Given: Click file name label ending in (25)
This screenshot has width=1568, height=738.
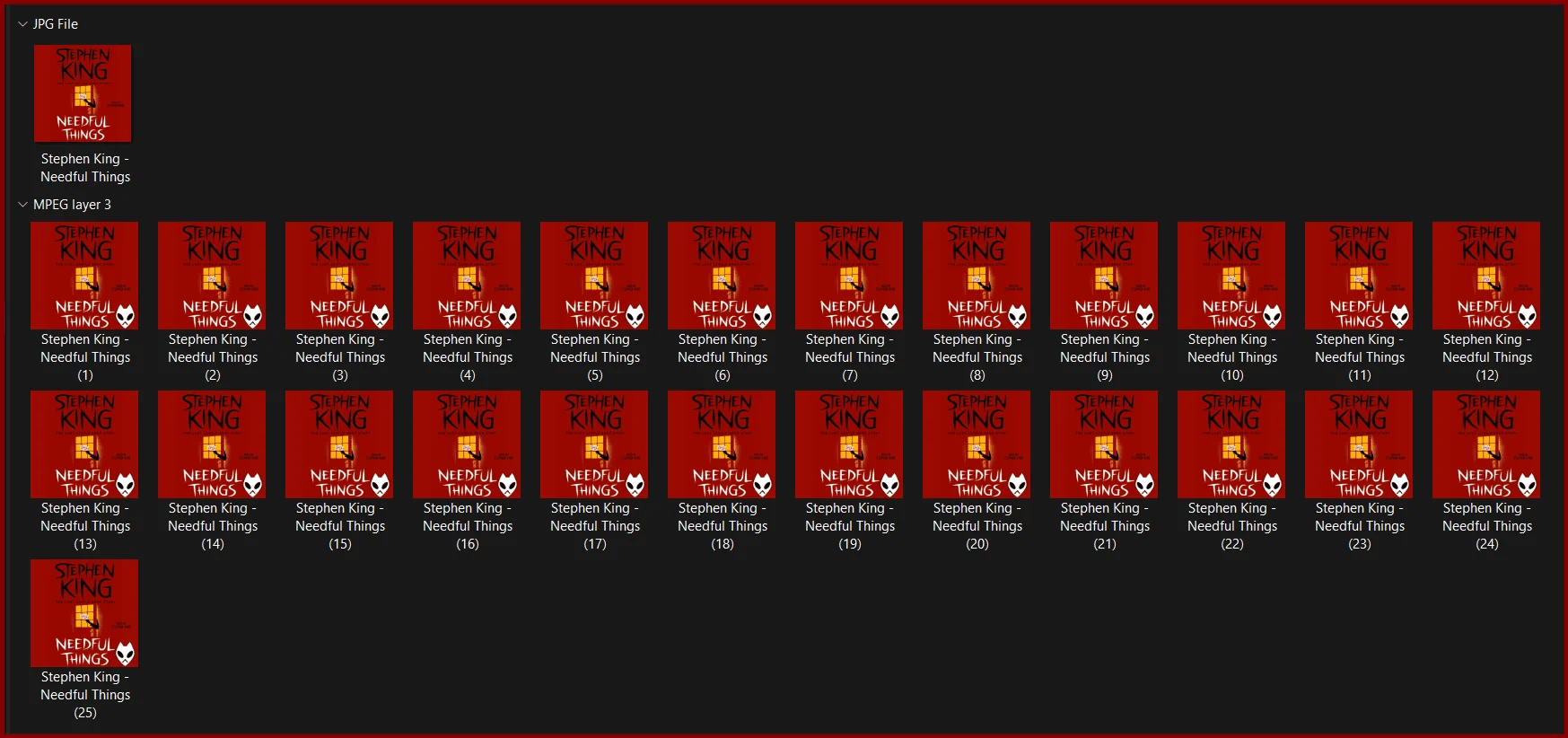Looking at the screenshot, I should point(85,695).
